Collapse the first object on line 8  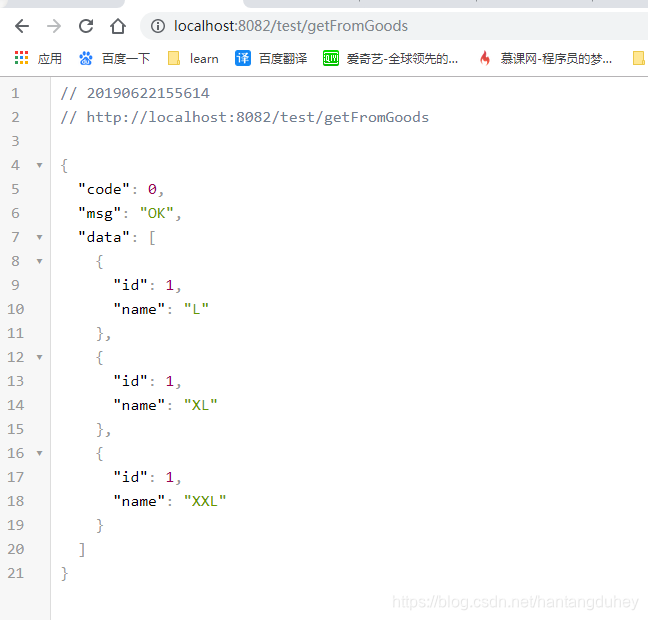click(x=40, y=261)
